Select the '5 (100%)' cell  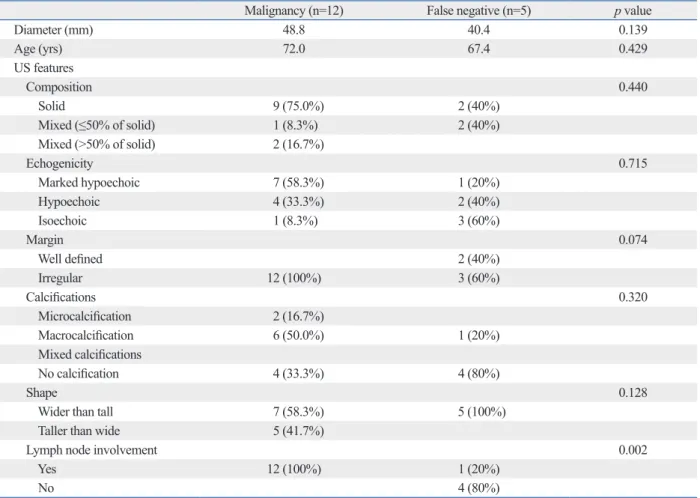[482, 412]
